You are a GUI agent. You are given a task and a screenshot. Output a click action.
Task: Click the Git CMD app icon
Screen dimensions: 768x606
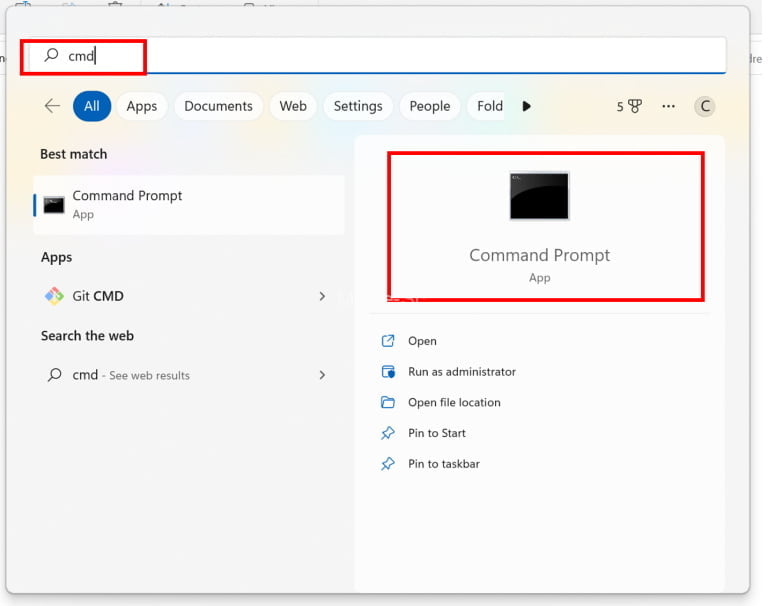tap(55, 296)
